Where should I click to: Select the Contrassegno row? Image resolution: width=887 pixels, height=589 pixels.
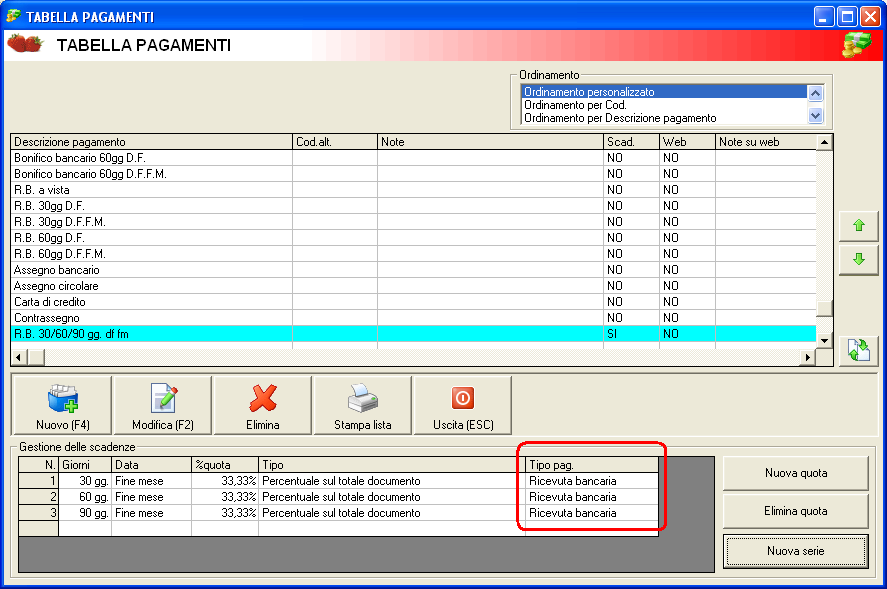pyautogui.click(x=413, y=318)
